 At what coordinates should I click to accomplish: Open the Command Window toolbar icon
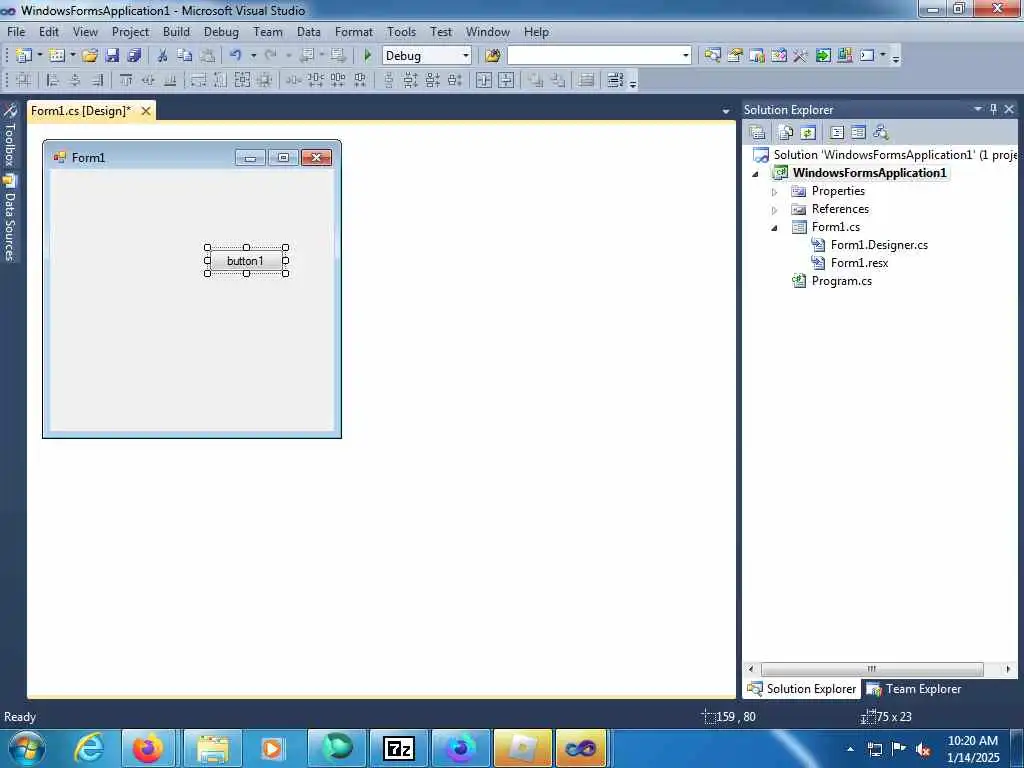[x=867, y=56]
